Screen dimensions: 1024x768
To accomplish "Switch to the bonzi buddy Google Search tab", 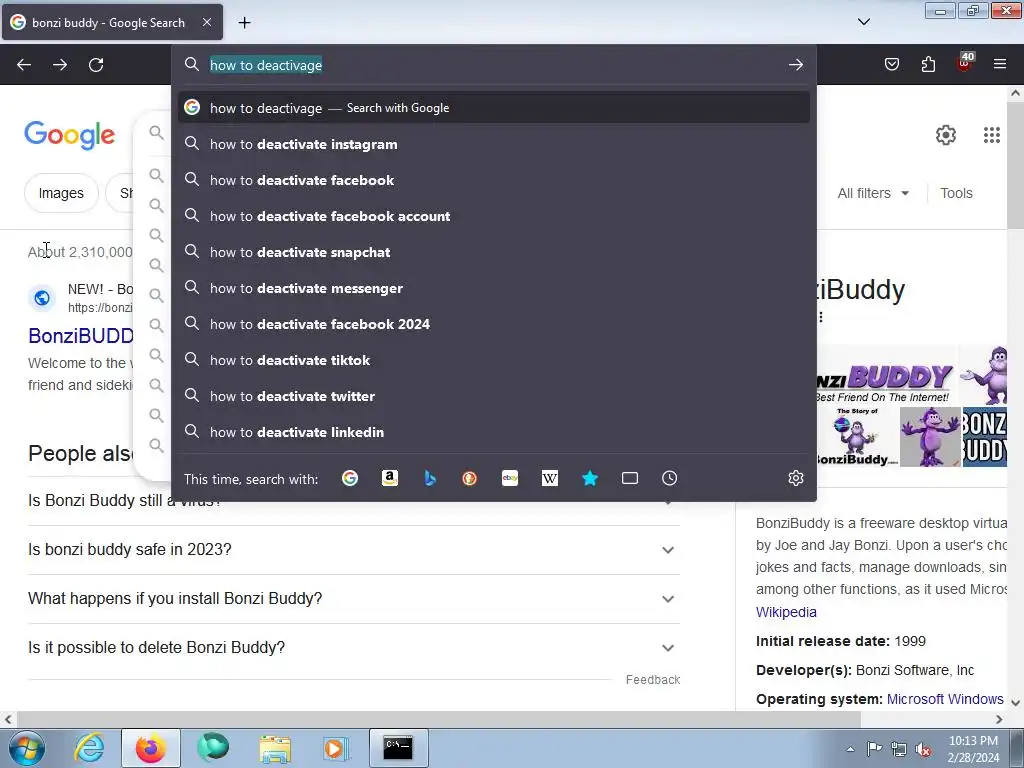I will (112, 22).
